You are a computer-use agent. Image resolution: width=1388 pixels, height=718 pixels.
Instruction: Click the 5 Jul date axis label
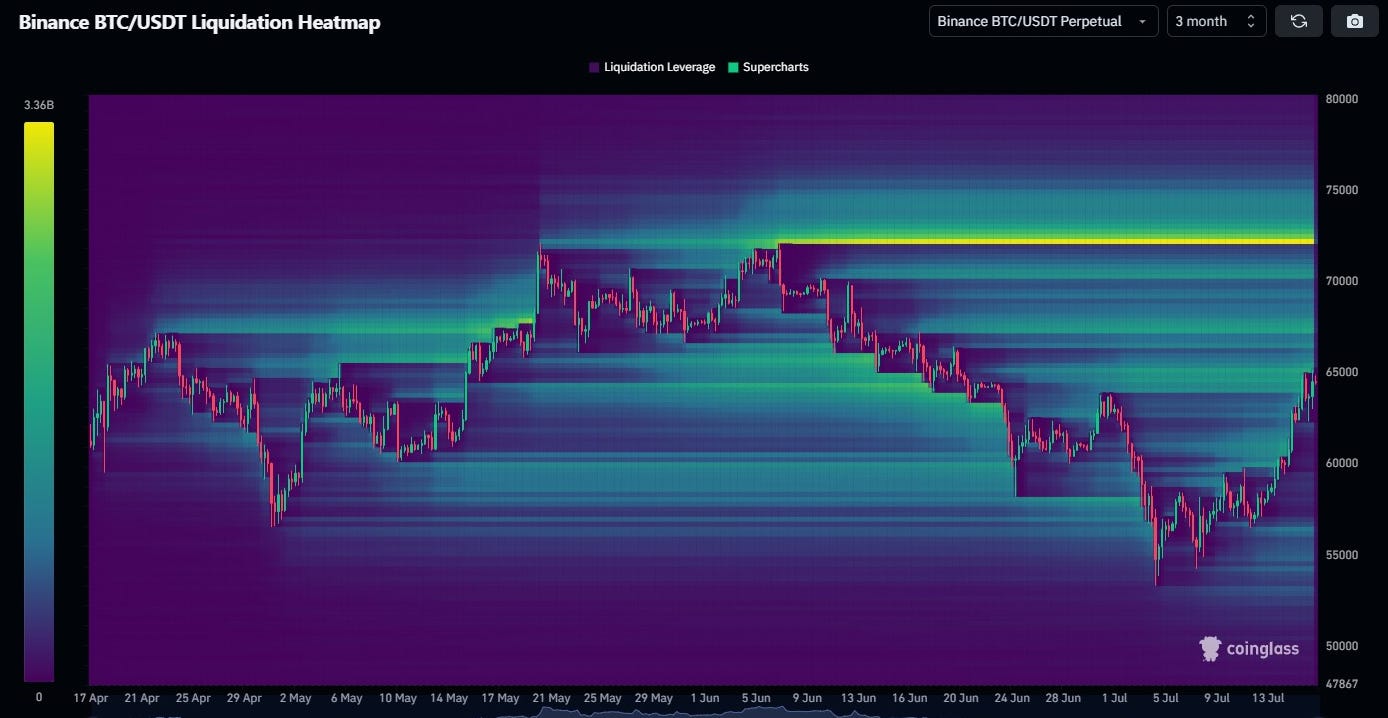tap(1165, 698)
